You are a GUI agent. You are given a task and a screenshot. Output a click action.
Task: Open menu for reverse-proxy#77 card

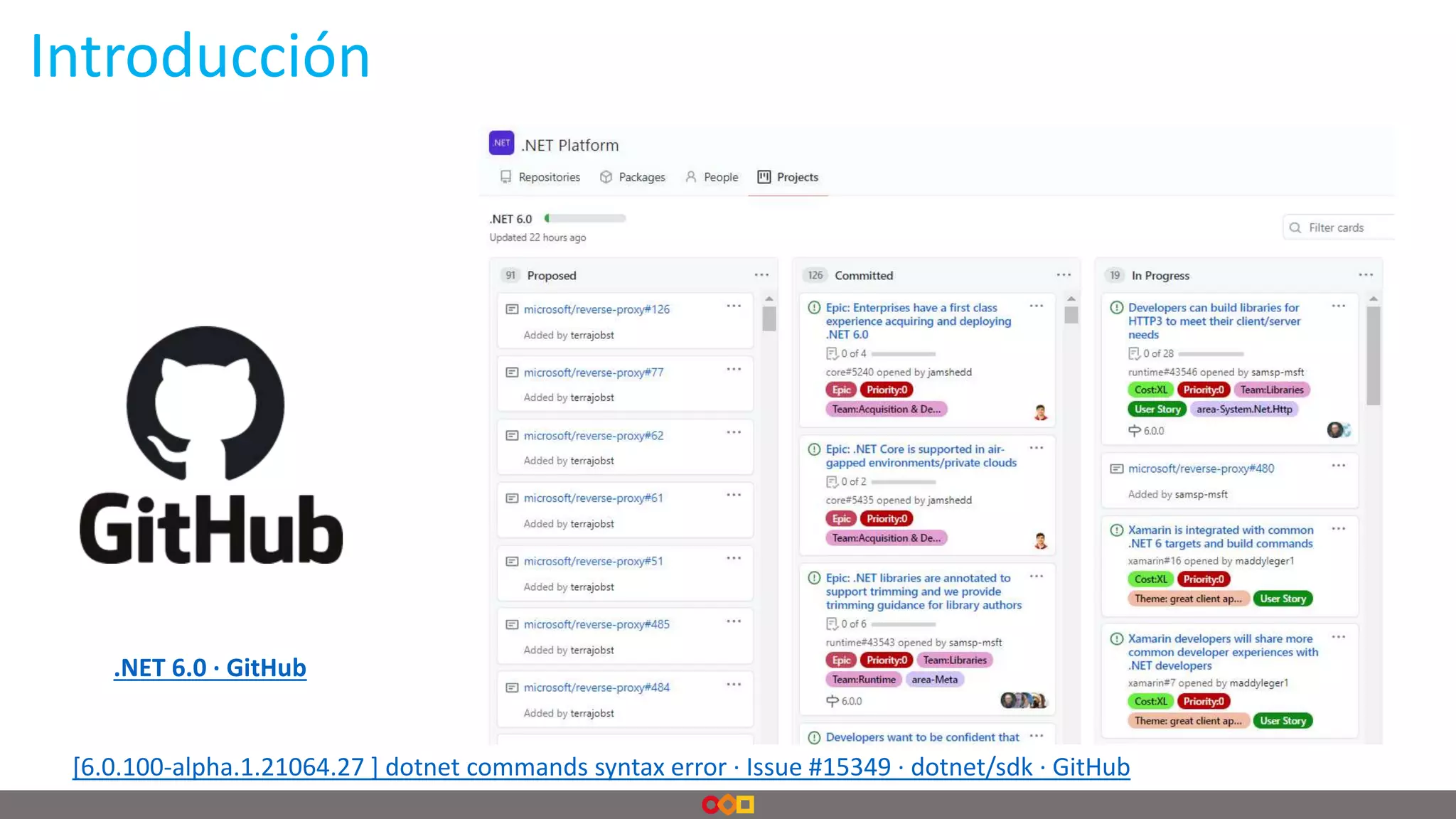point(734,370)
